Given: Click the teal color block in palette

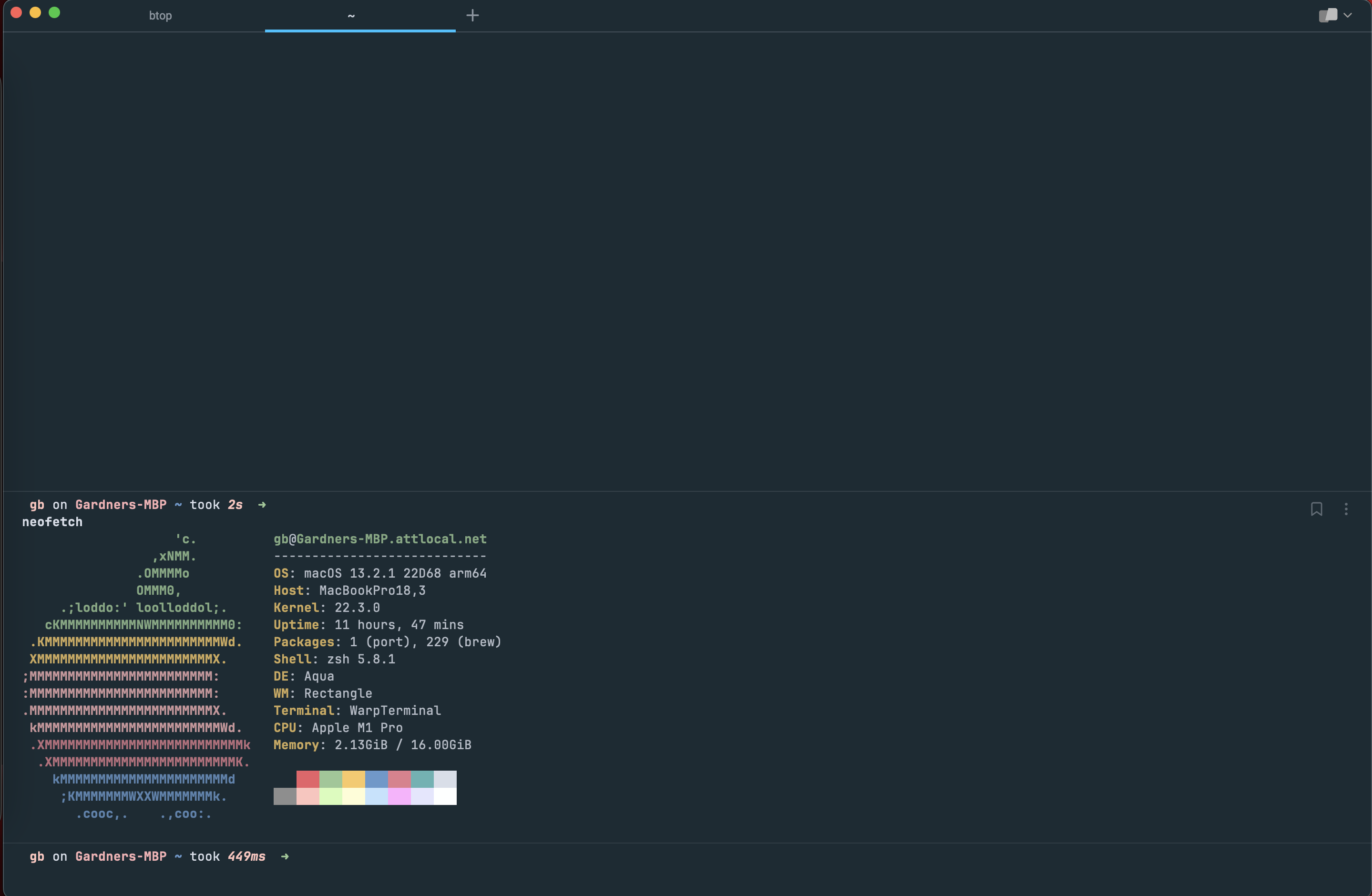Looking at the screenshot, I should pos(422,779).
